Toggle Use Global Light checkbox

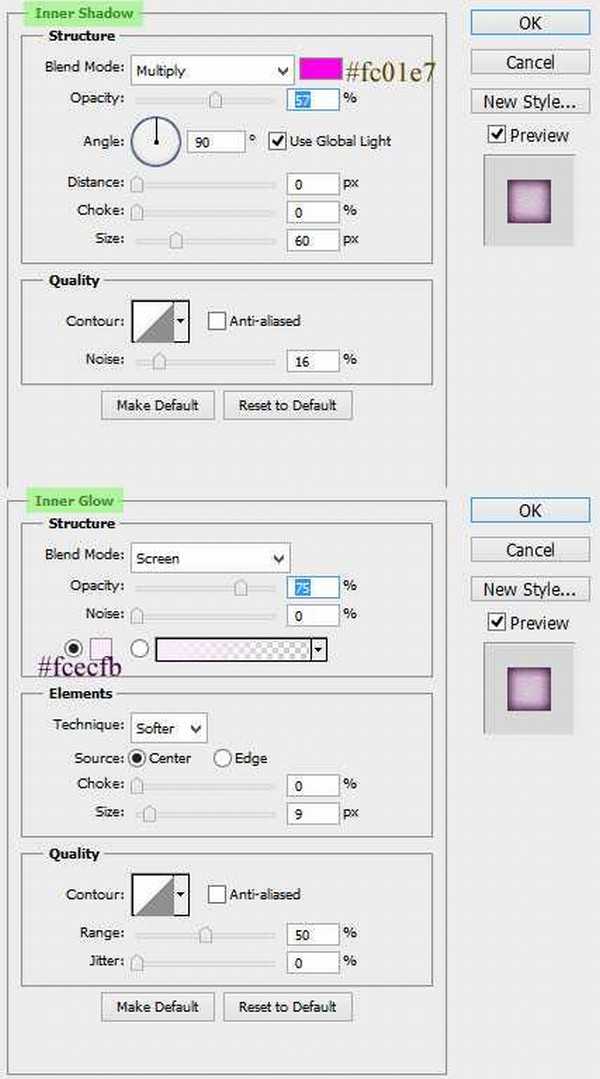click(278, 141)
